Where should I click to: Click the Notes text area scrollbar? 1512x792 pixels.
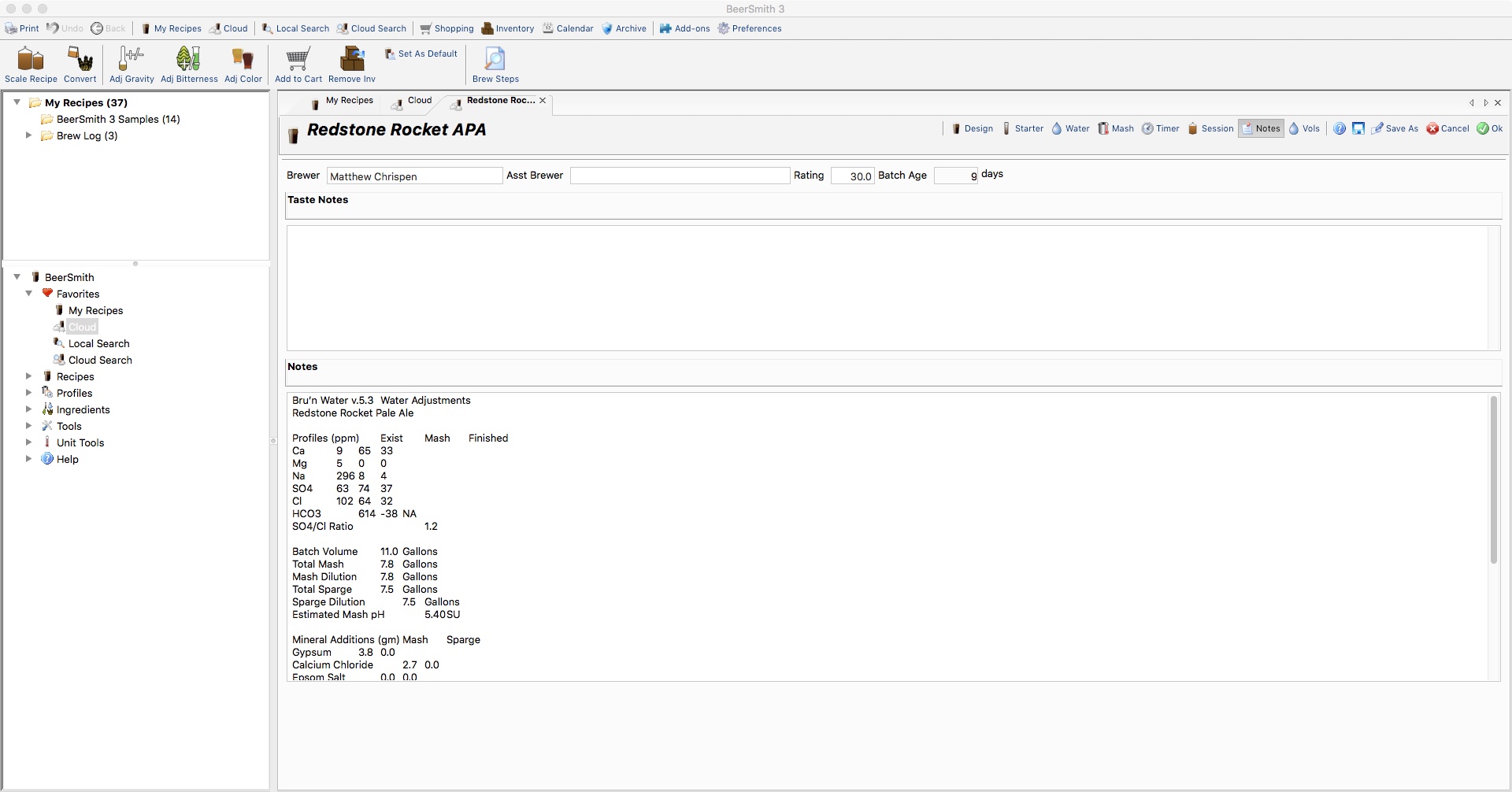pos(1493,480)
